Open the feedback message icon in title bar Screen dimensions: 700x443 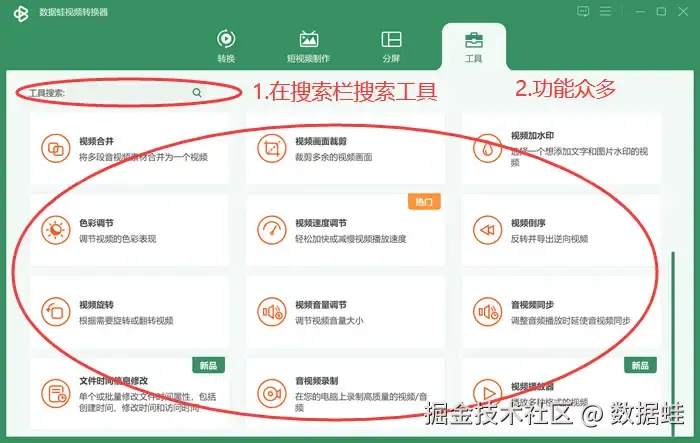[583, 11]
